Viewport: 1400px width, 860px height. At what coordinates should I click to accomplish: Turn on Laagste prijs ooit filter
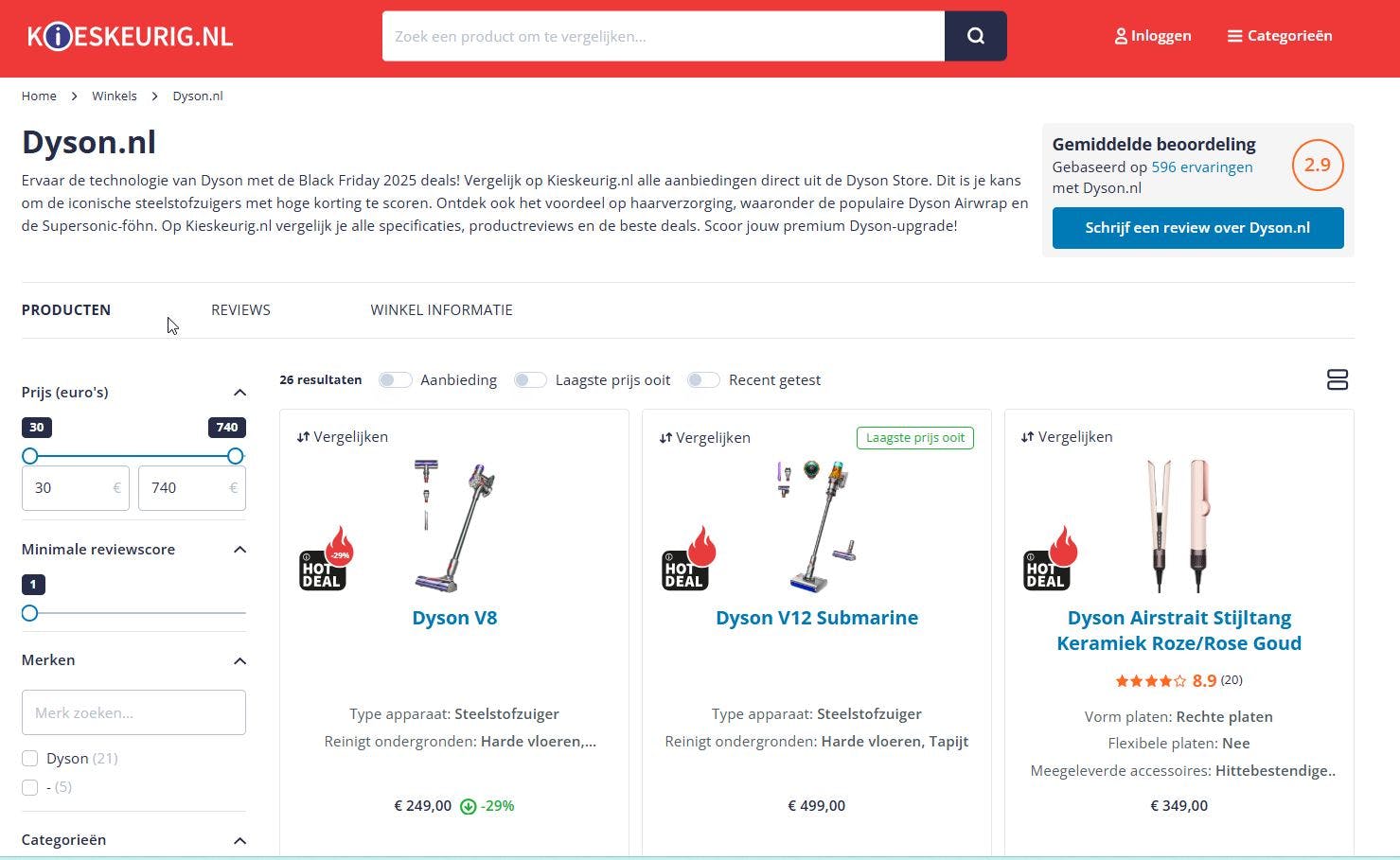[530, 379]
